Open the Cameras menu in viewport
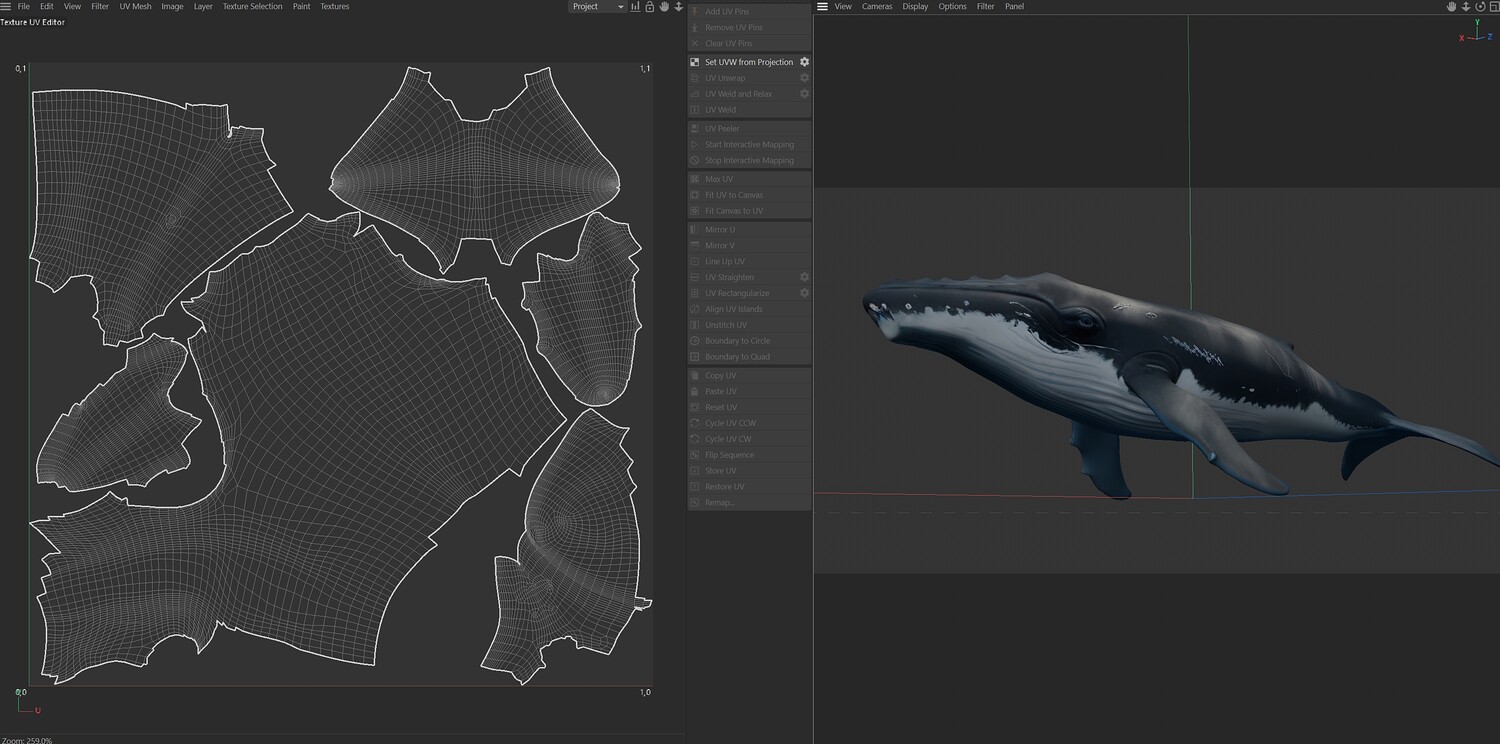Viewport: 1500px width, 744px height. (x=877, y=7)
